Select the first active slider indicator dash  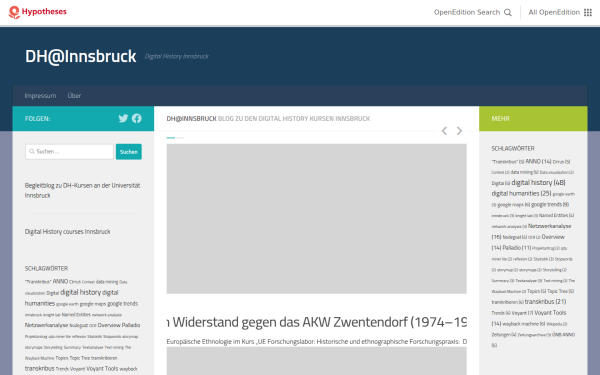coord(171,137)
